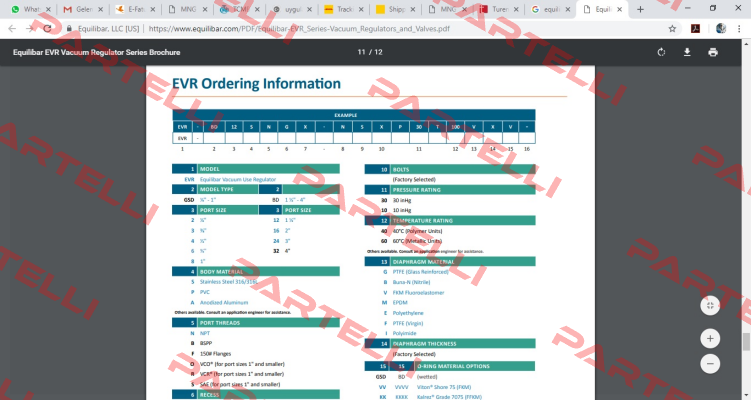The width and height of the screenshot is (751, 400).
Task: Close the Tracki tab
Action: click(361, 9)
